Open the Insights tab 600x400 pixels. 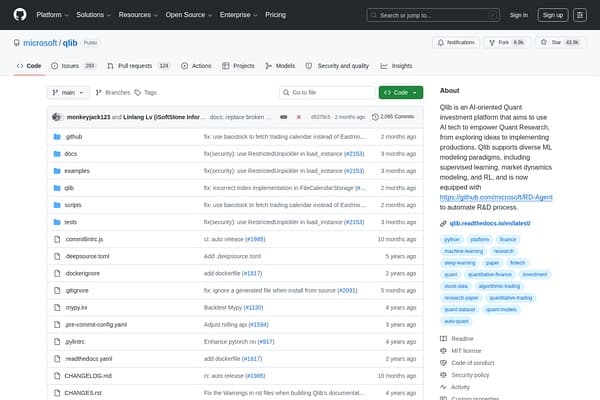tap(396, 66)
